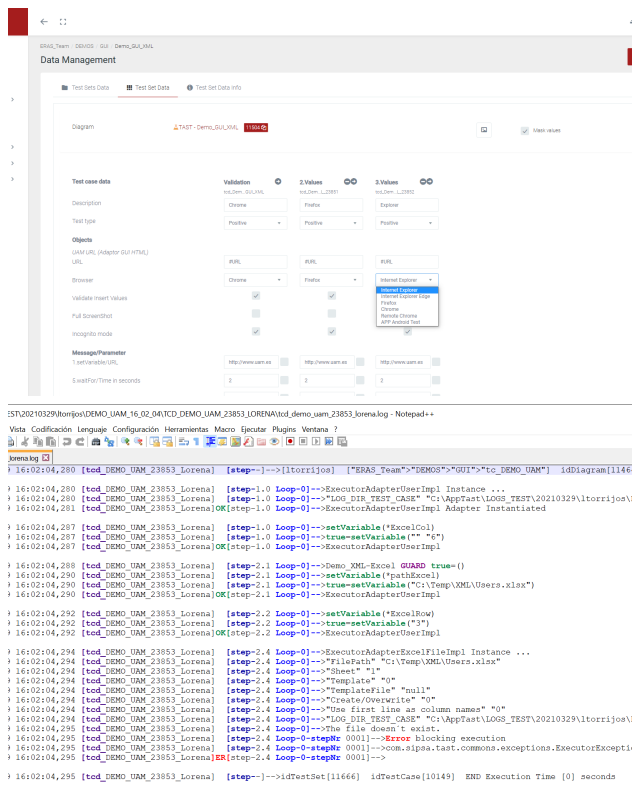The width and height of the screenshot is (640, 800).
Task: Click the record macro button in Notepad++ toolbar
Action: [x=290, y=441]
